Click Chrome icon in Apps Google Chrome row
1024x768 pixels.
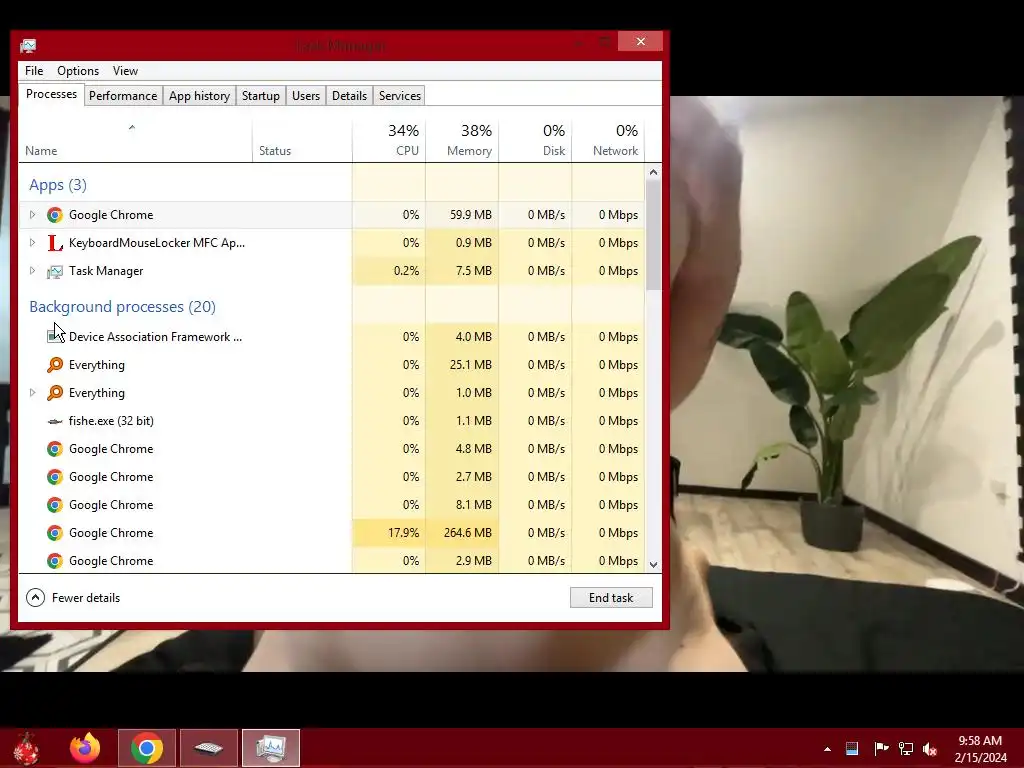point(55,215)
